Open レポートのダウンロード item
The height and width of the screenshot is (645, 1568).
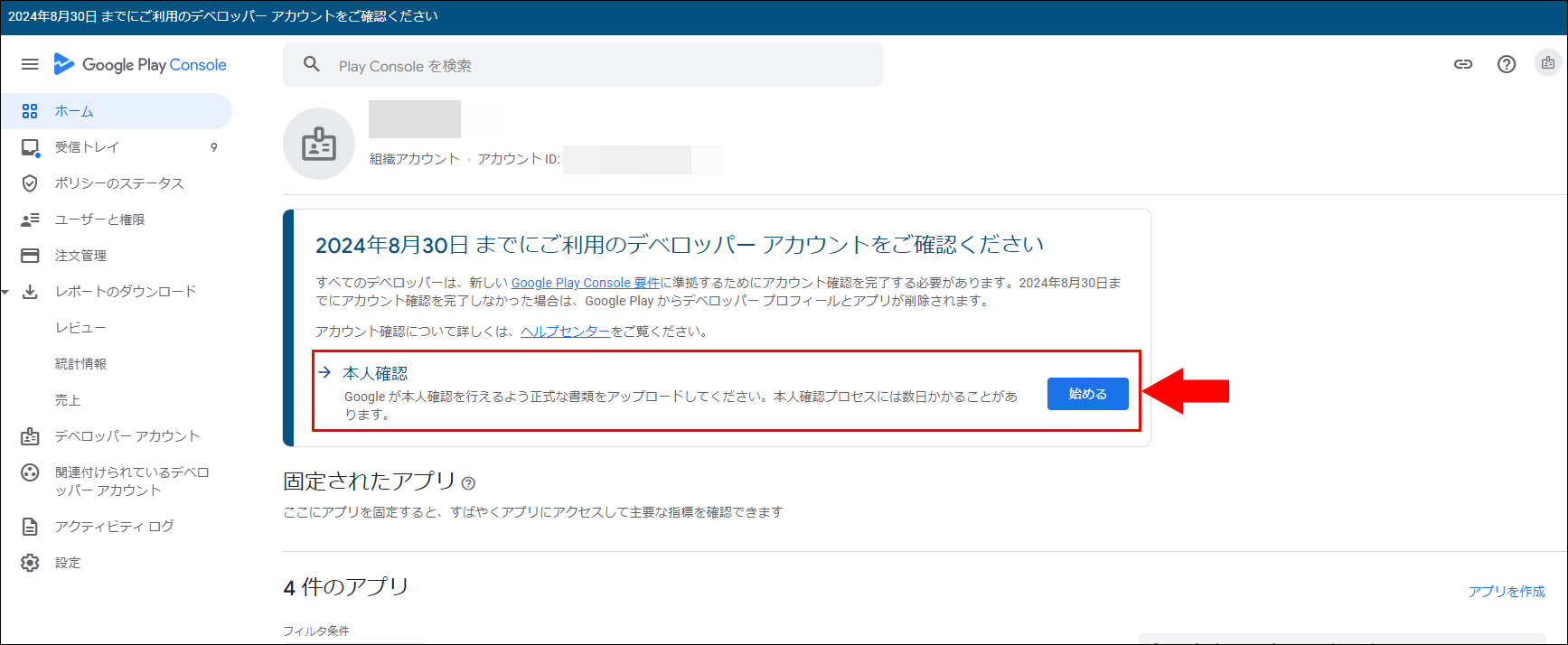[x=125, y=292]
